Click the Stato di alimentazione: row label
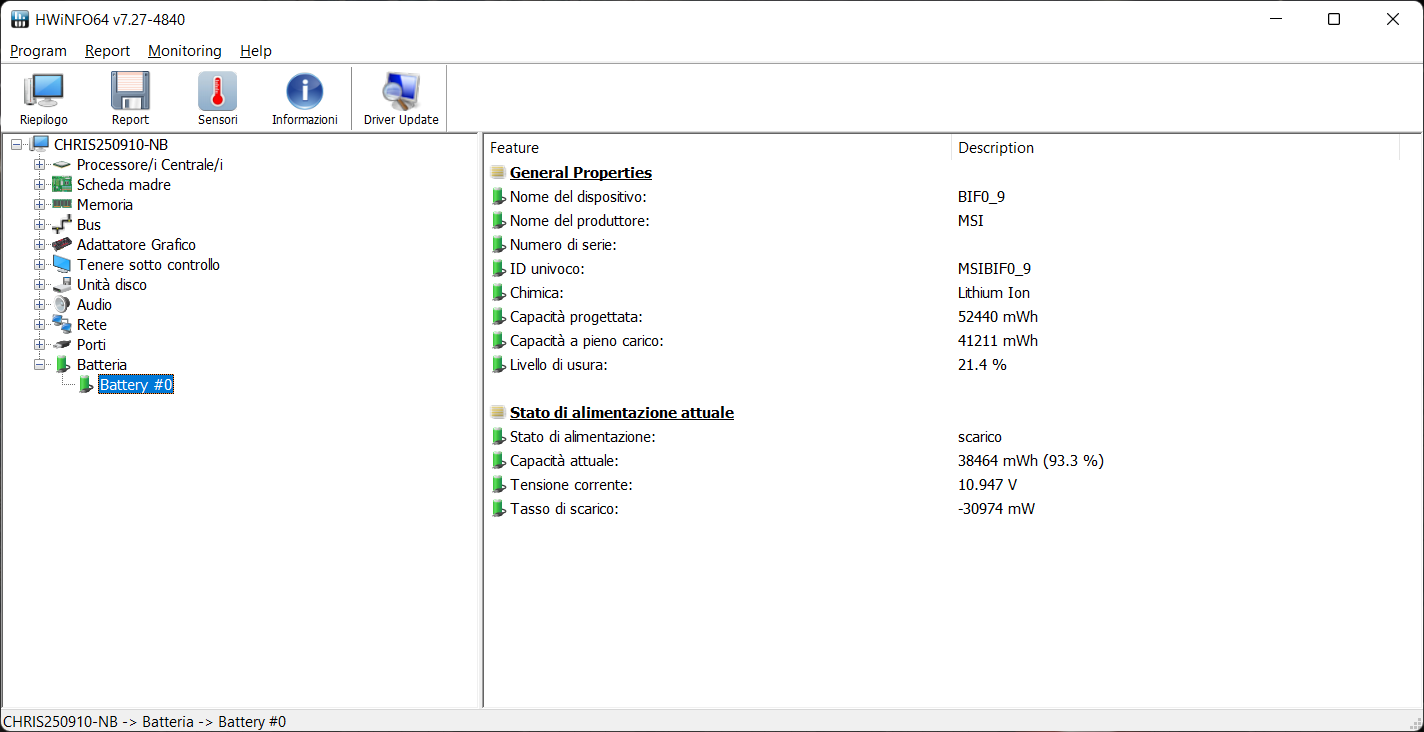This screenshot has width=1424, height=732. coord(583,437)
